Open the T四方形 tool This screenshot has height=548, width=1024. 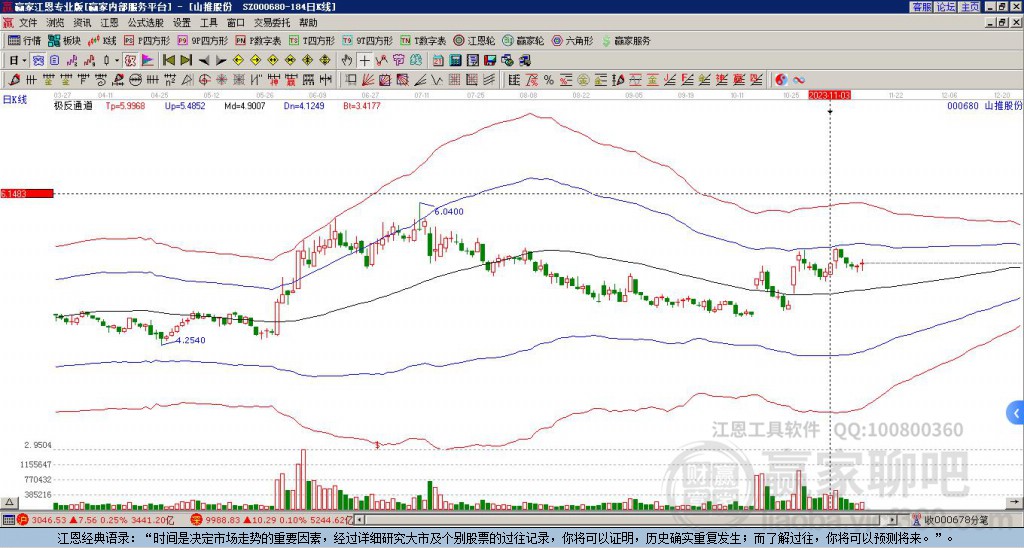[x=312, y=40]
